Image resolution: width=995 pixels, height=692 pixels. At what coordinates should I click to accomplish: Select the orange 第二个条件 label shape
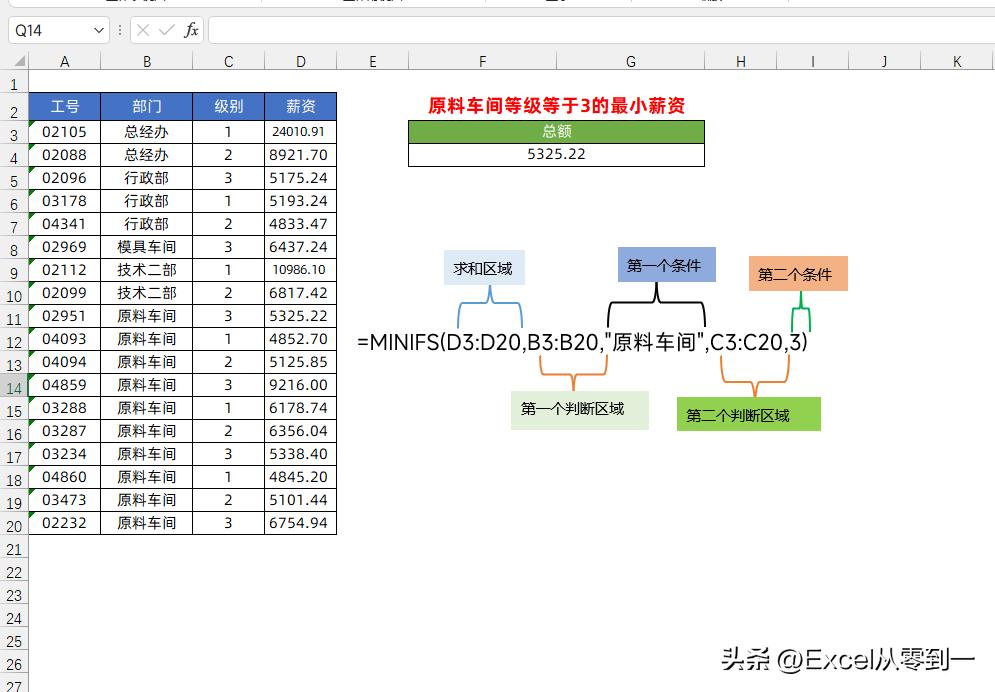click(x=797, y=273)
